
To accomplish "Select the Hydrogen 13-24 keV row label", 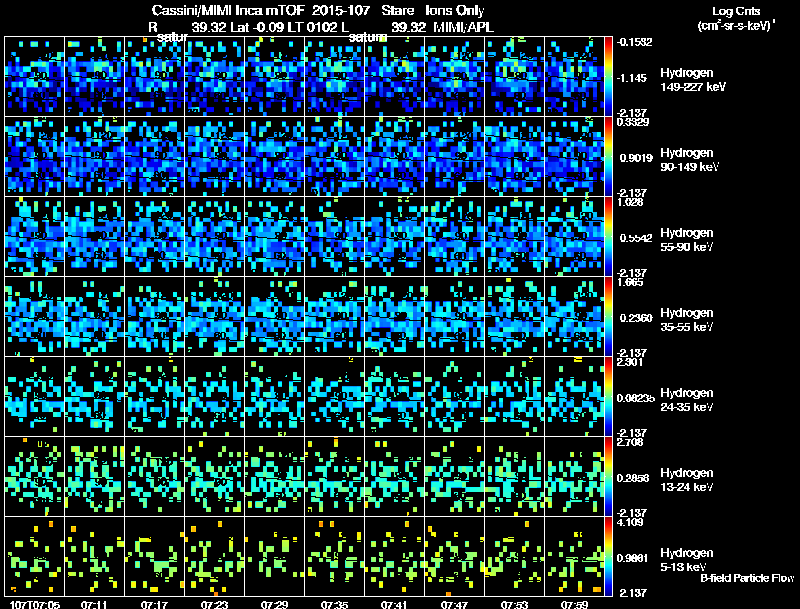I will click(687, 480).
